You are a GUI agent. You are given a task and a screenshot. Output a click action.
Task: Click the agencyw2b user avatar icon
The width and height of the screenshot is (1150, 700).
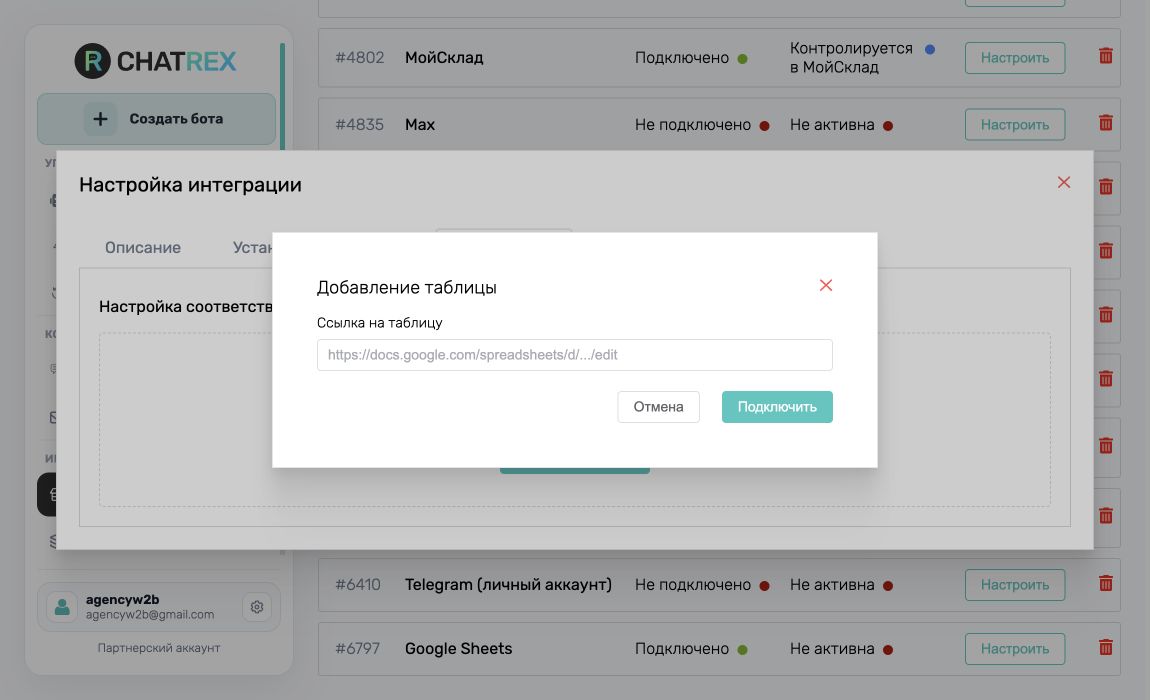tap(62, 607)
